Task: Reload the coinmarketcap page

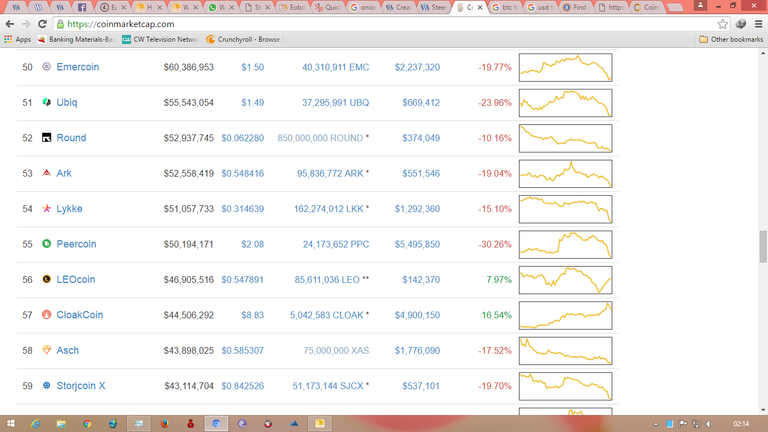Action: click(42, 24)
